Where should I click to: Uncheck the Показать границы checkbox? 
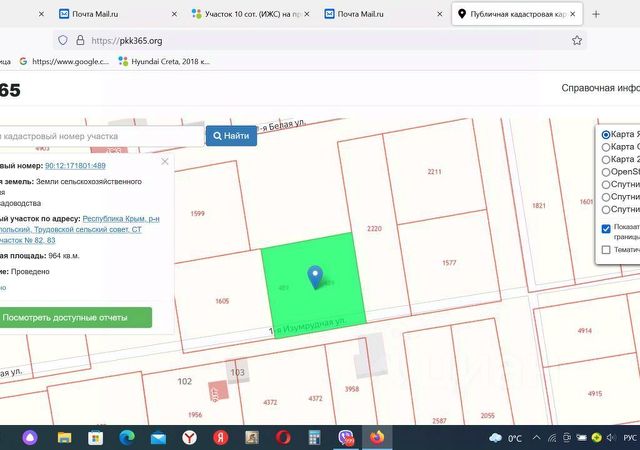pos(606,229)
